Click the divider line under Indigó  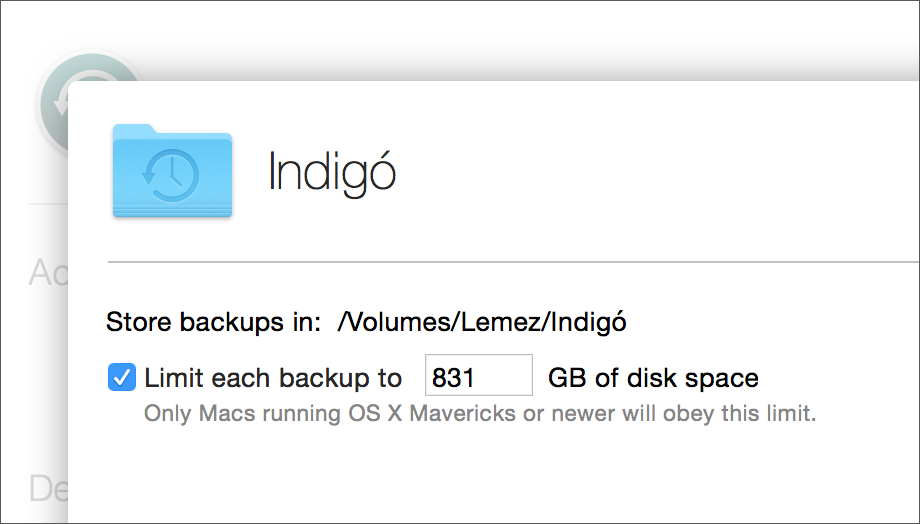[513, 262]
